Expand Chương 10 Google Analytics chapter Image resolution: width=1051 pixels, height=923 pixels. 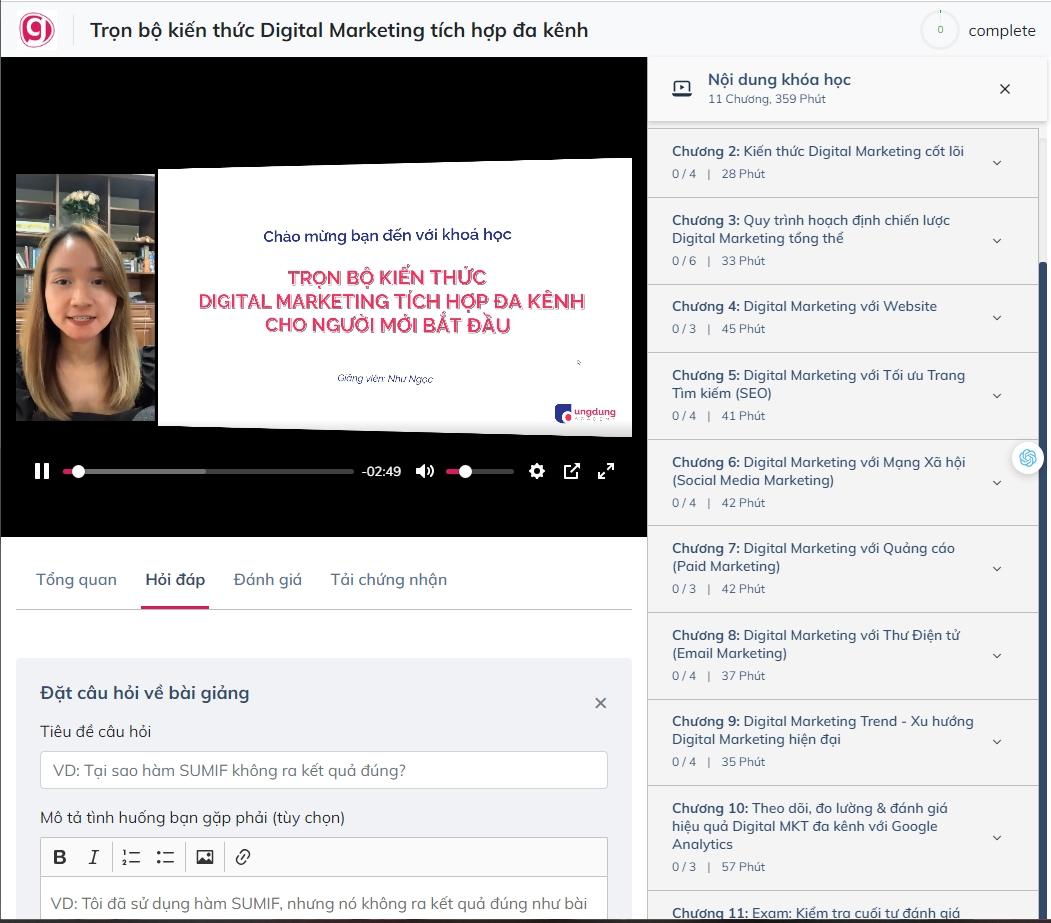(x=996, y=838)
